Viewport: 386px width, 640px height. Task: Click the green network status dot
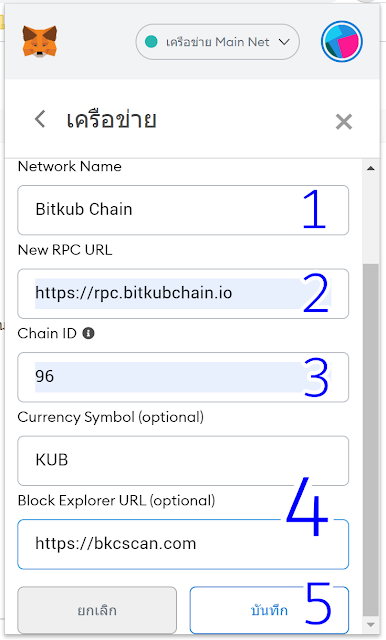coord(151,42)
